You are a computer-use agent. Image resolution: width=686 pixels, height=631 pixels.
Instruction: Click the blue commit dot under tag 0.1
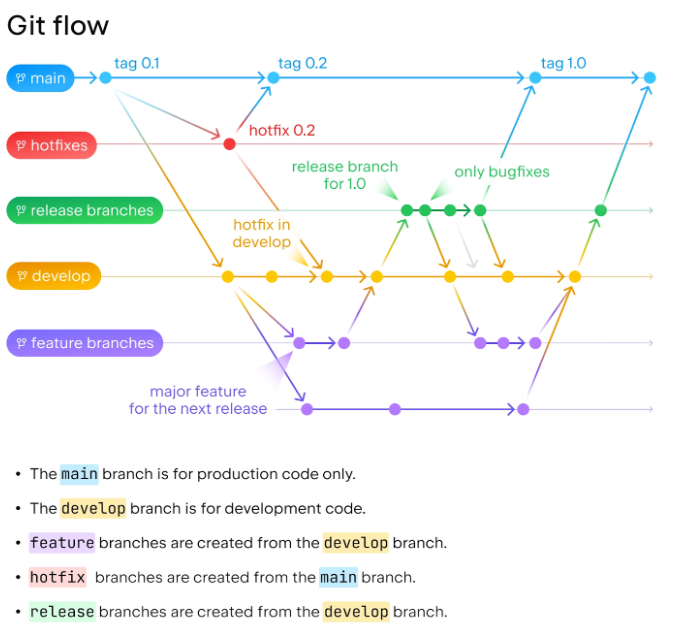pyautogui.click(x=105, y=77)
